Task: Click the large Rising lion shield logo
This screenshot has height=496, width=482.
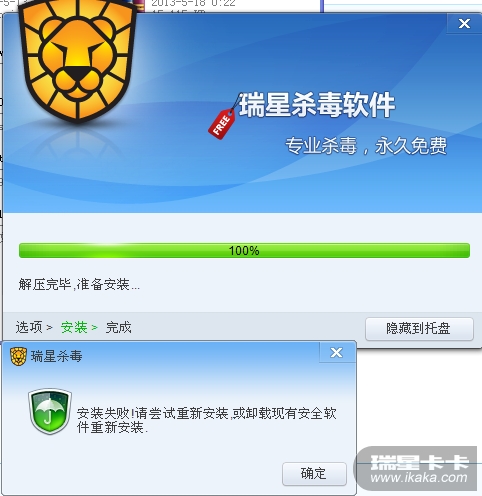Action: (x=77, y=60)
